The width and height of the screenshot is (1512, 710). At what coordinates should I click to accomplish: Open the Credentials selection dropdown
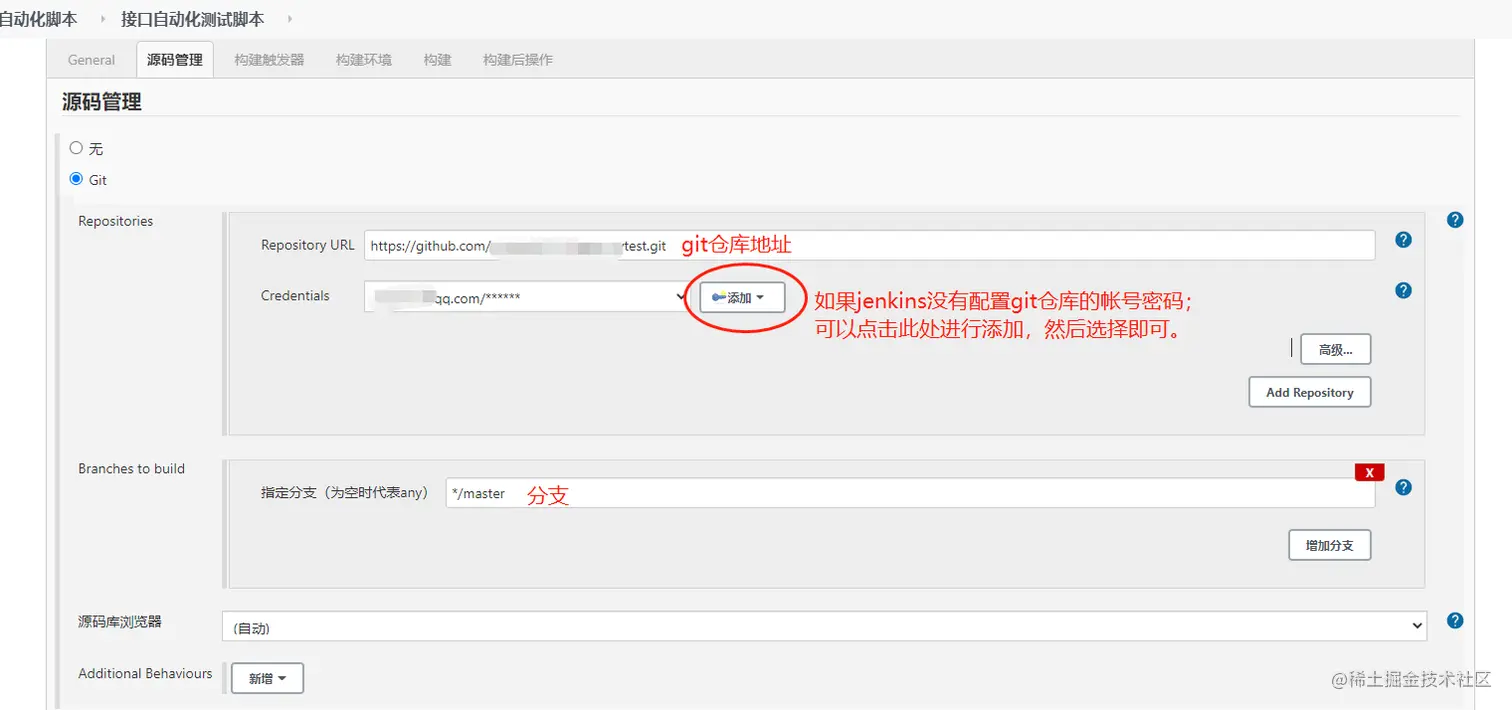point(526,297)
